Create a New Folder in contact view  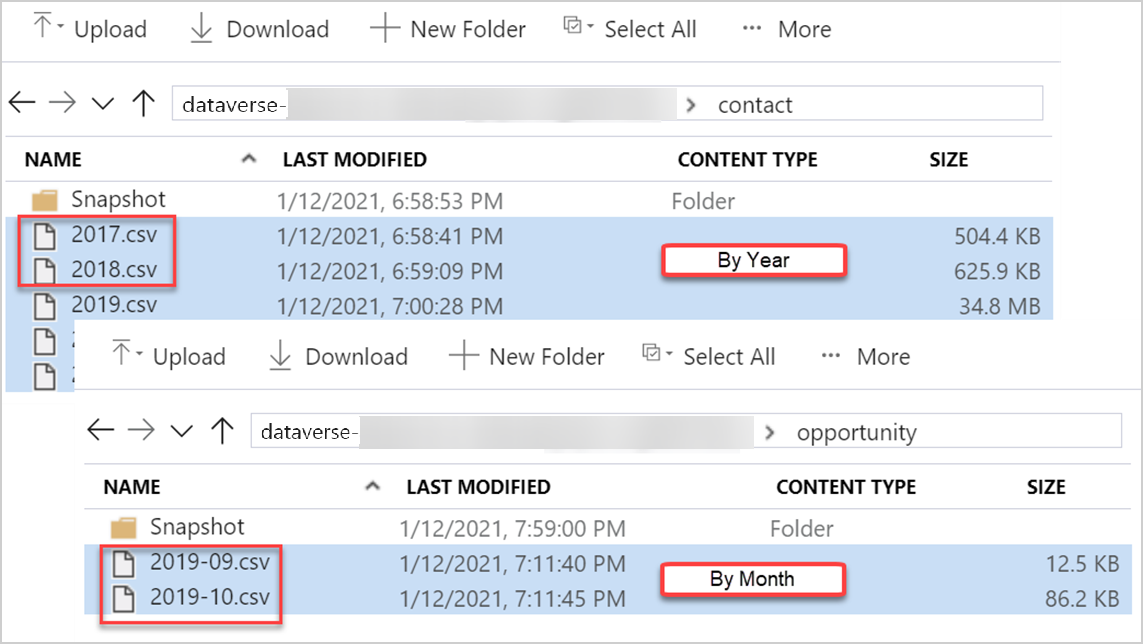[x=448, y=29]
